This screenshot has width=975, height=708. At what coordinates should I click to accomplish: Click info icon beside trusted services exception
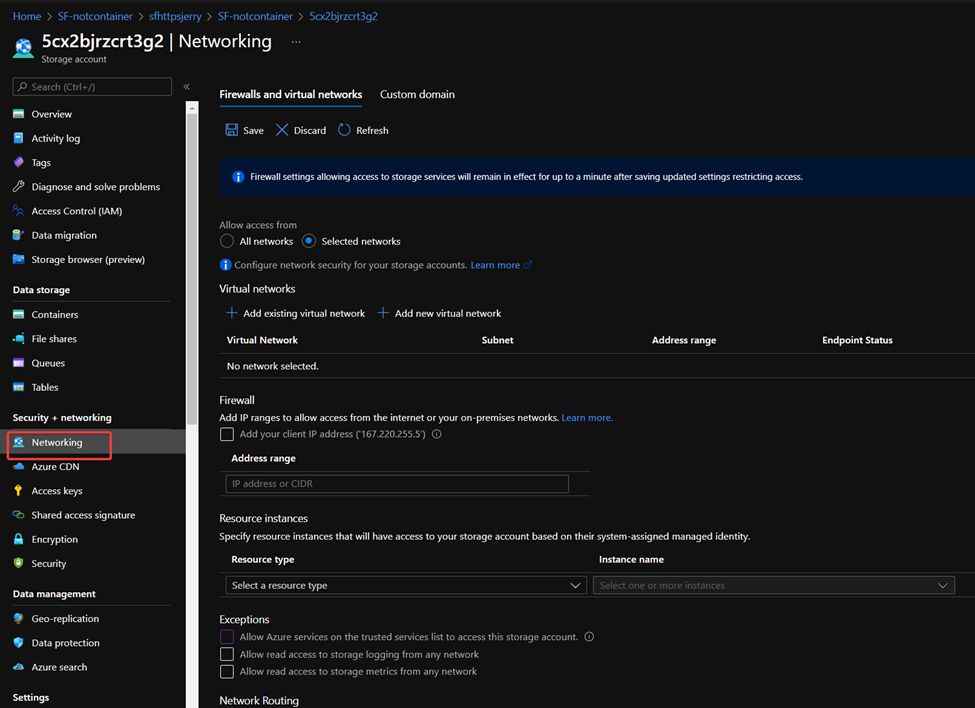coord(589,637)
